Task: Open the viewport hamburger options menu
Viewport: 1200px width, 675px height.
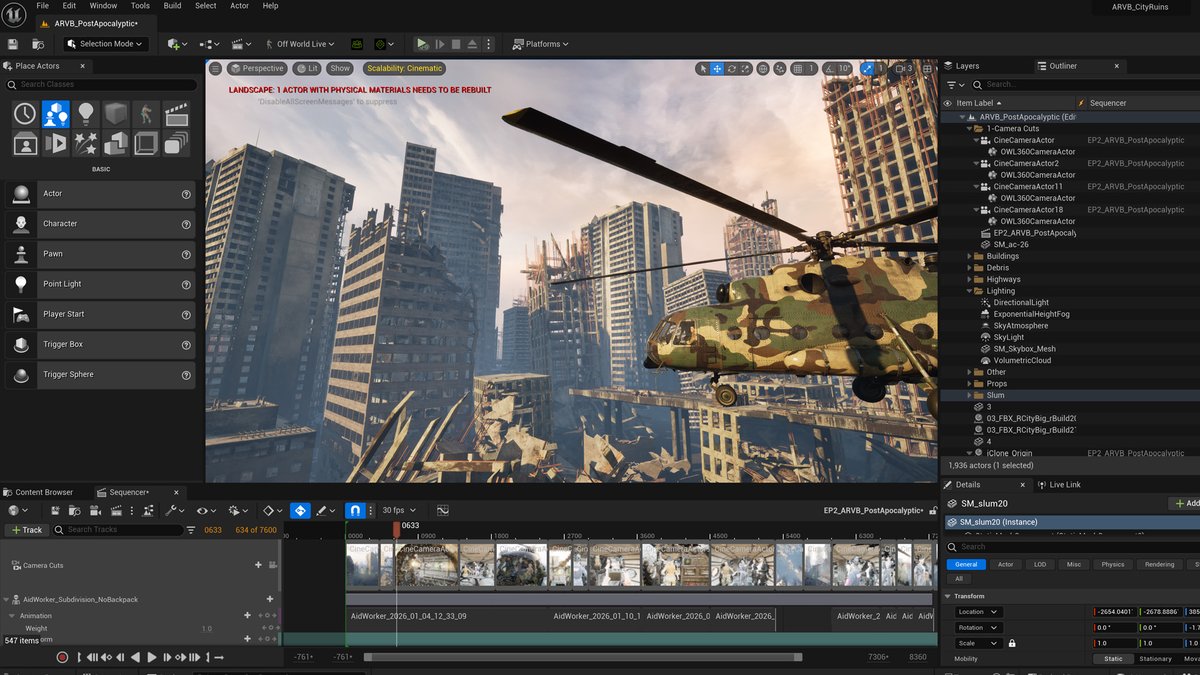Action: pos(215,68)
